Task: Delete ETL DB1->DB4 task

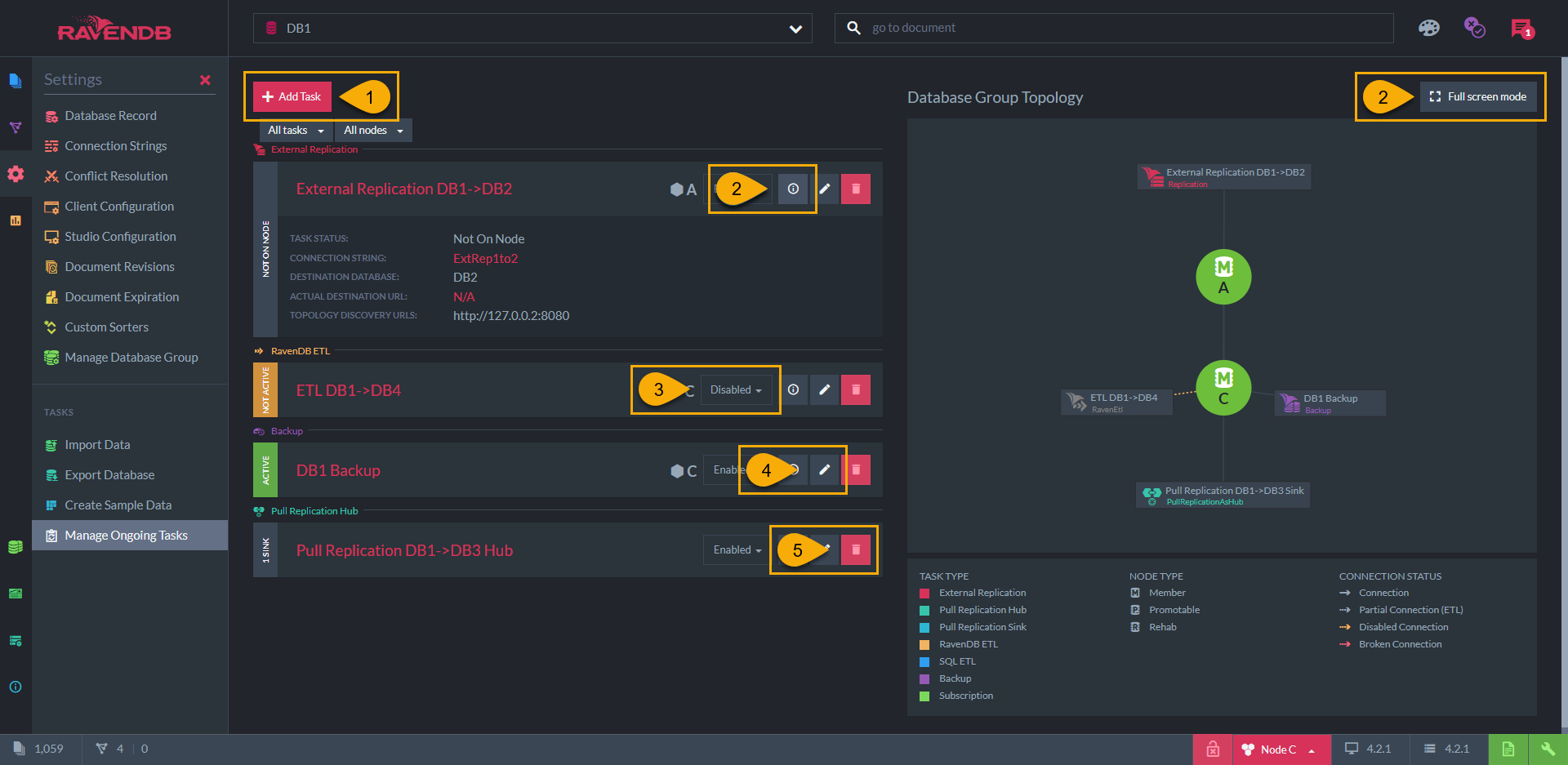Action: (856, 389)
